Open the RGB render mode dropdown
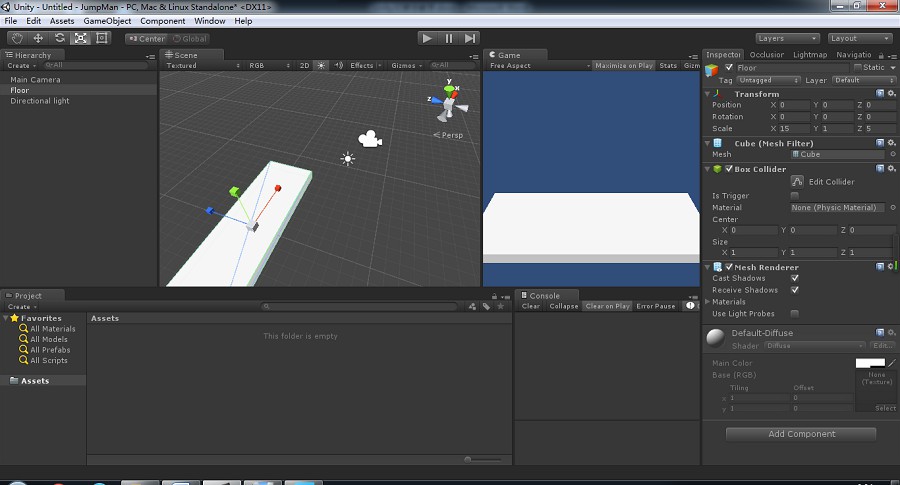The image size is (900, 485). [x=269, y=65]
